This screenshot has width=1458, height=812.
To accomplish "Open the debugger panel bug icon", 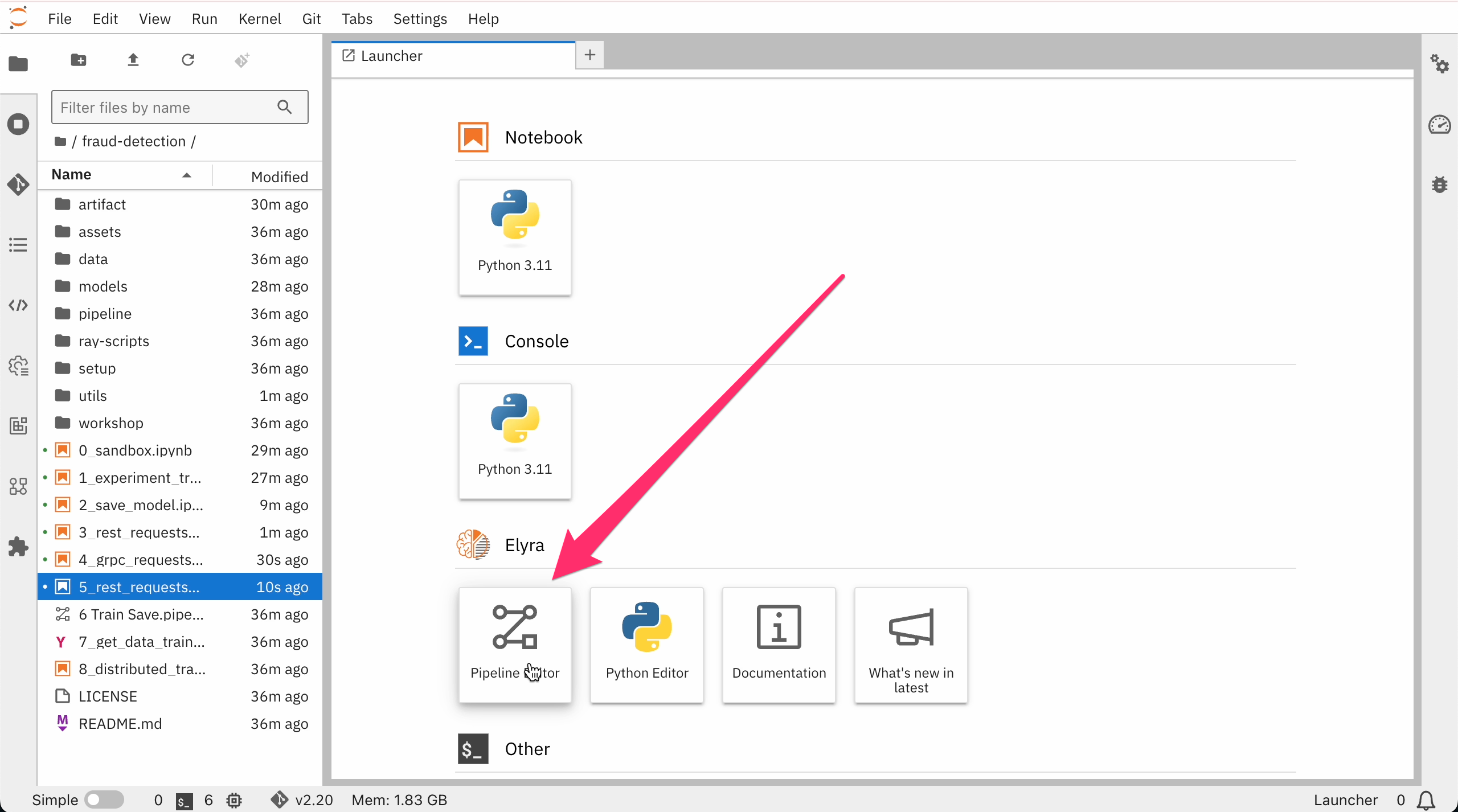I will click(x=1440, y=184).
